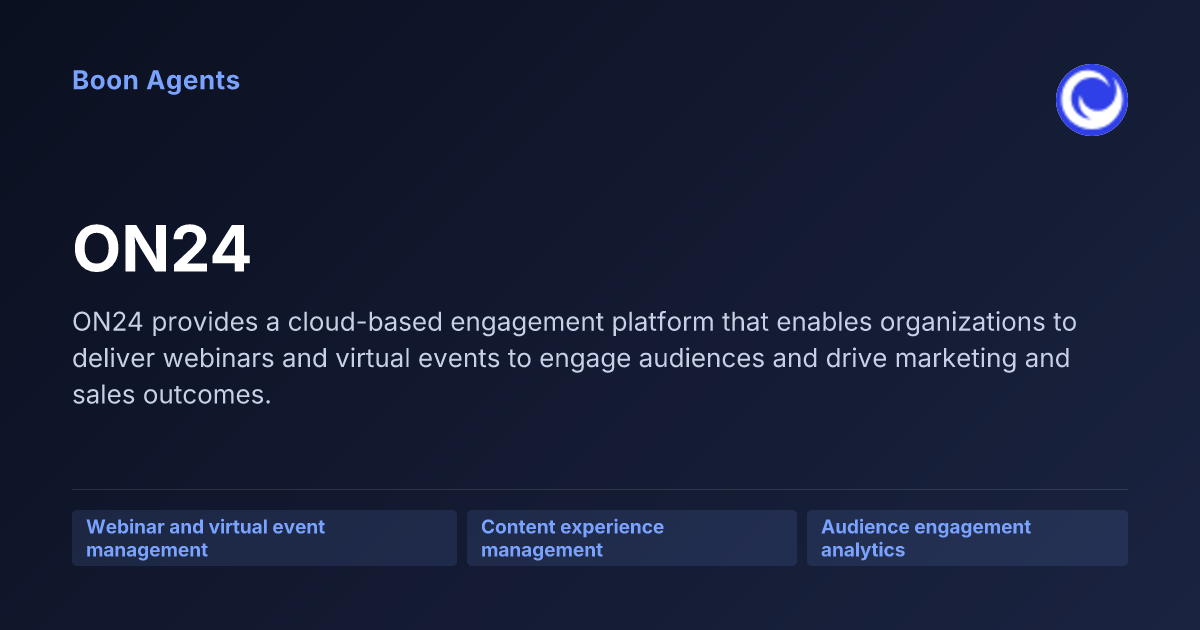Select the large ON24 heading
Image resolution: width=1200 pixels, height=630 pixels.
161,251
